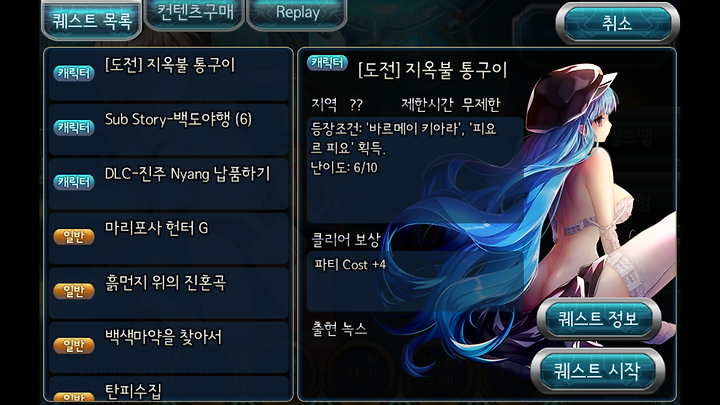
Task: Click the 취소 cancel button
Action: pos(617,23)
